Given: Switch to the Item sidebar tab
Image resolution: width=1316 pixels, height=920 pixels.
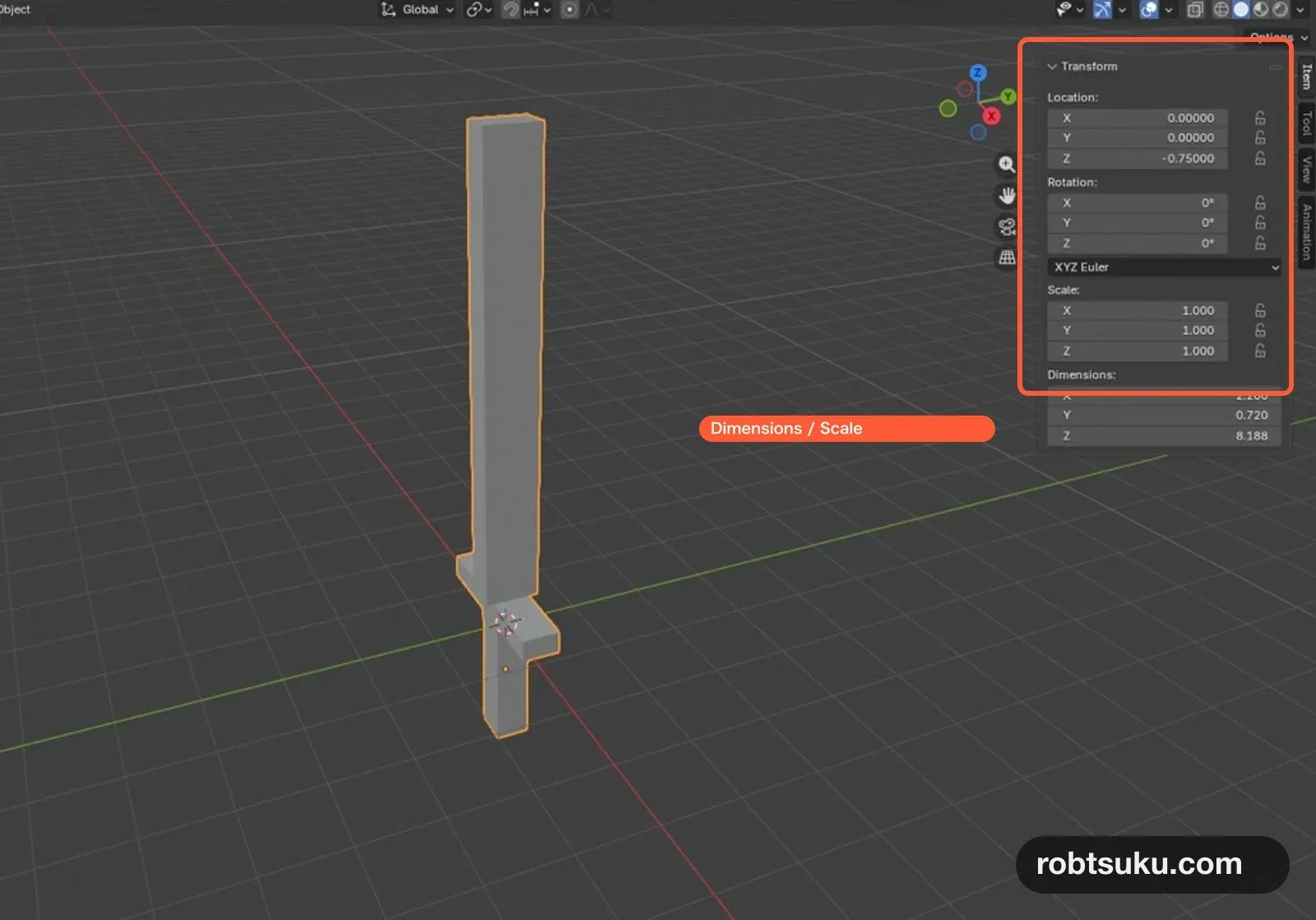Looking at the screenshot, I should point(1306,77).
